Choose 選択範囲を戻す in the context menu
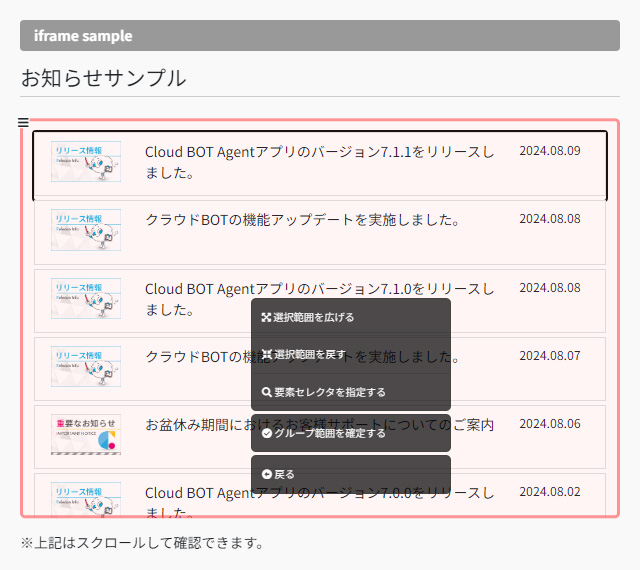 click(x=351, y=354)
